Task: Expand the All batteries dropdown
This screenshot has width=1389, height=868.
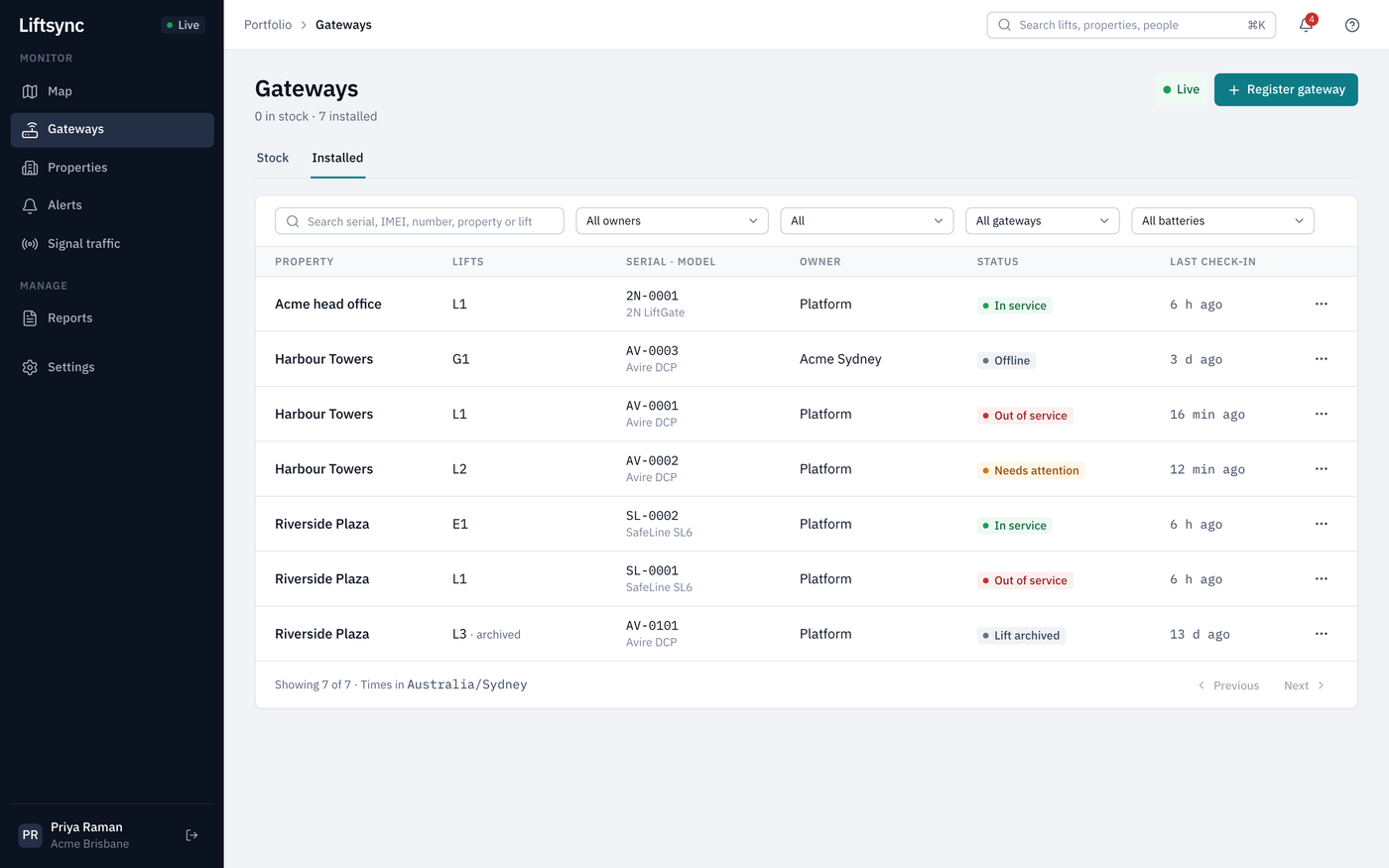Action: [x=1222, y=221]
